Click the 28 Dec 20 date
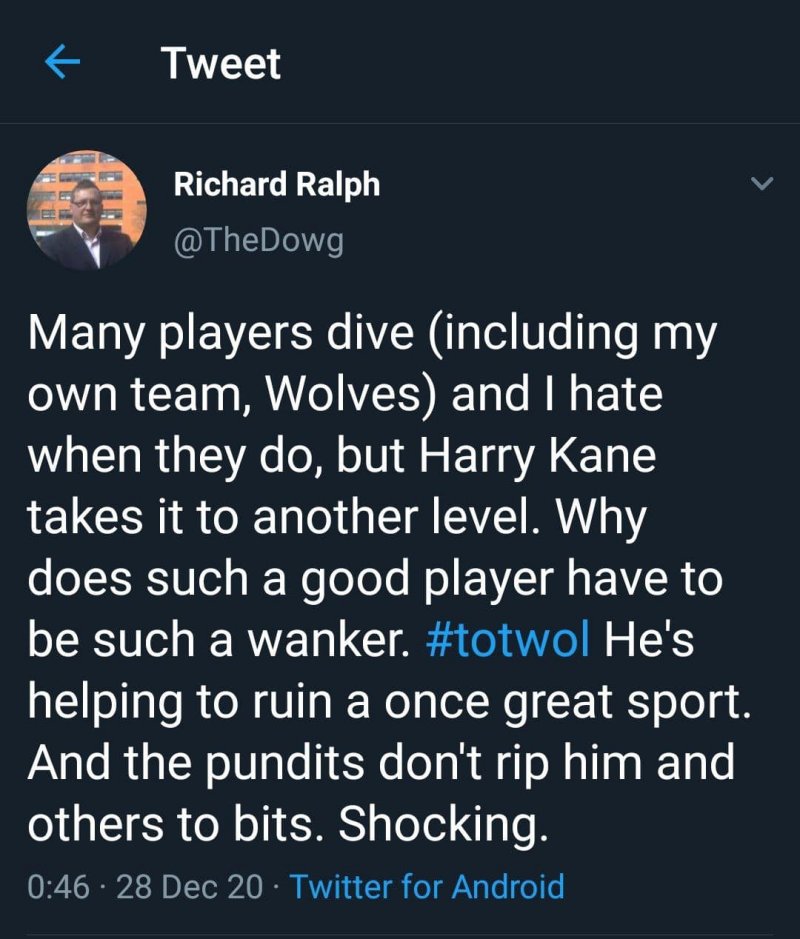 tap(190, 886)
